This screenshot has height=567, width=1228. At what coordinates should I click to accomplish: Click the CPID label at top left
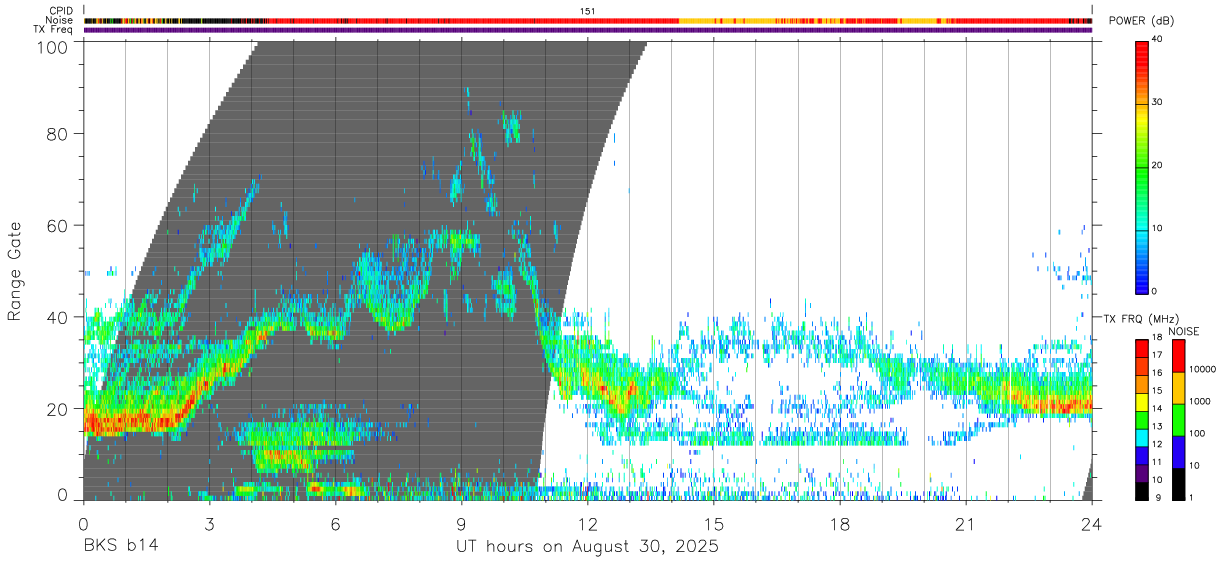(x=60, y=11)
